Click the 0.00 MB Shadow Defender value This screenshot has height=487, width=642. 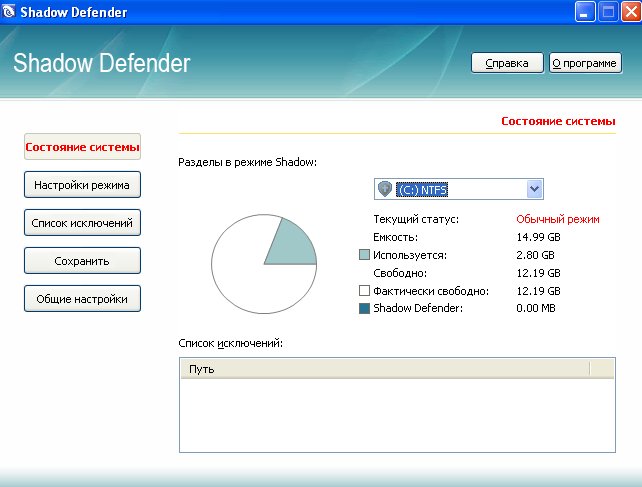pyautogui.click(x=536, y=308)
